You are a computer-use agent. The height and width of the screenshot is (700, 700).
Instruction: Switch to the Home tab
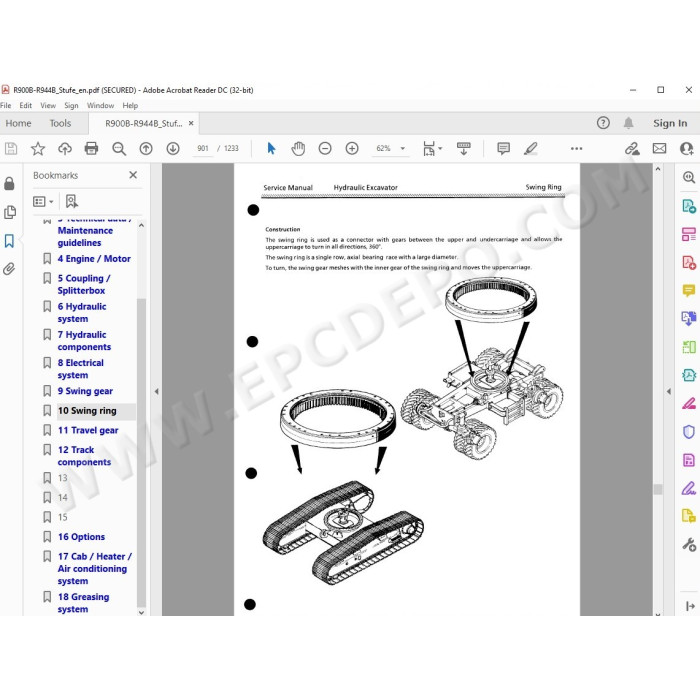(x=18, y=123)
